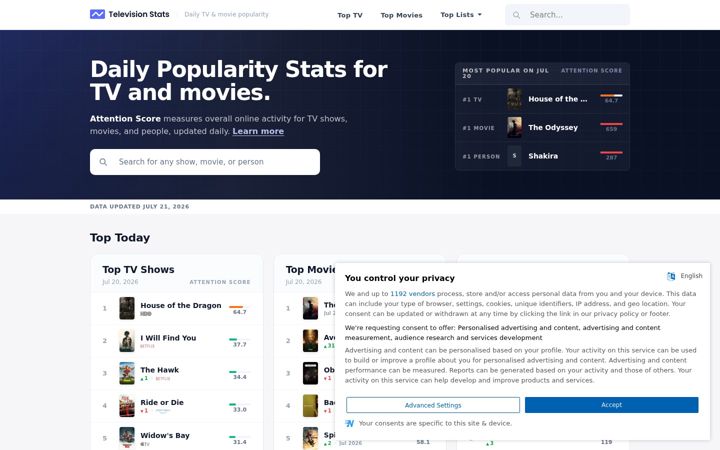Click House of the Dragon poster in Top TV Shows

pyautogui.click(x=127, y=308)
